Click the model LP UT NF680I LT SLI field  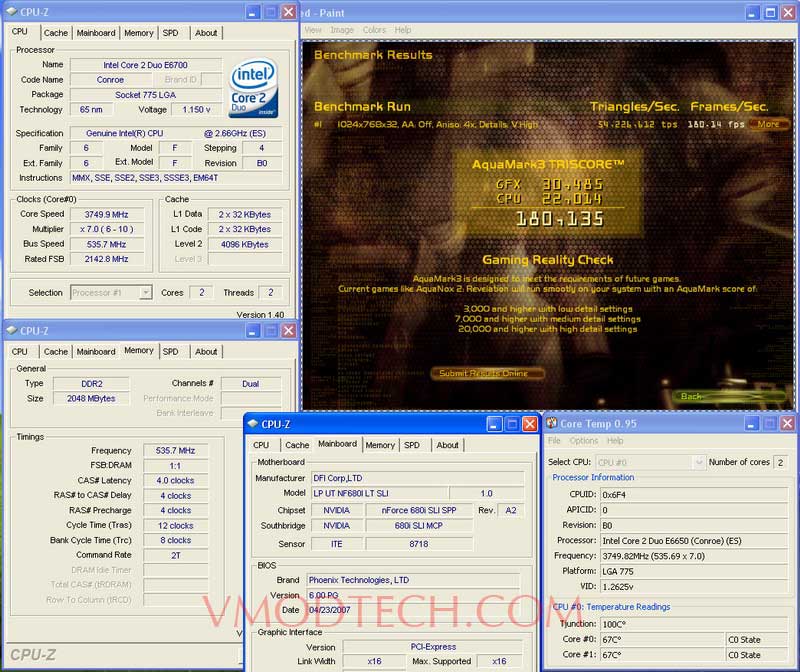pos(380,493)
